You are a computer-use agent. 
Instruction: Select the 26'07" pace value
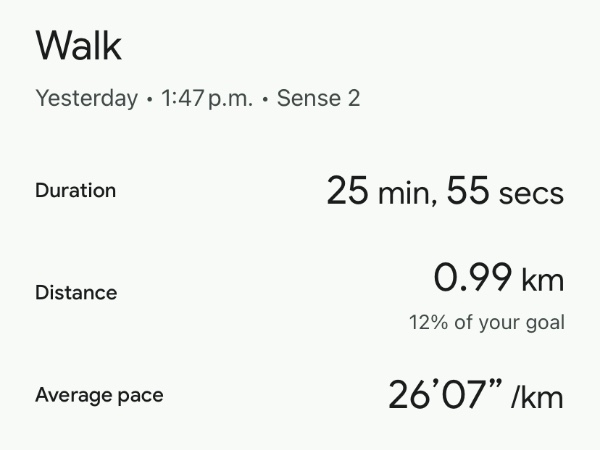pyautogui.click(x=444, y=396)
